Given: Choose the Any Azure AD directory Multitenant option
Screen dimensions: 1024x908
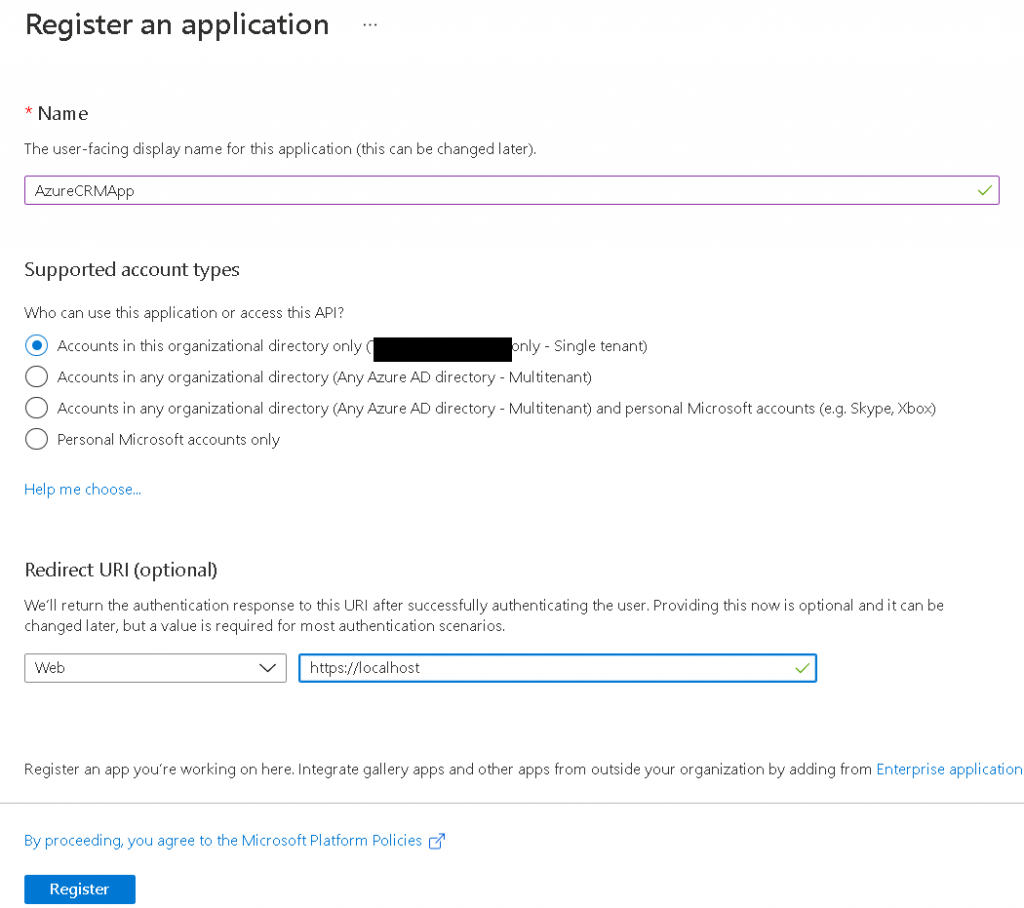Looking at the screenshot, I should coord(36,377).
